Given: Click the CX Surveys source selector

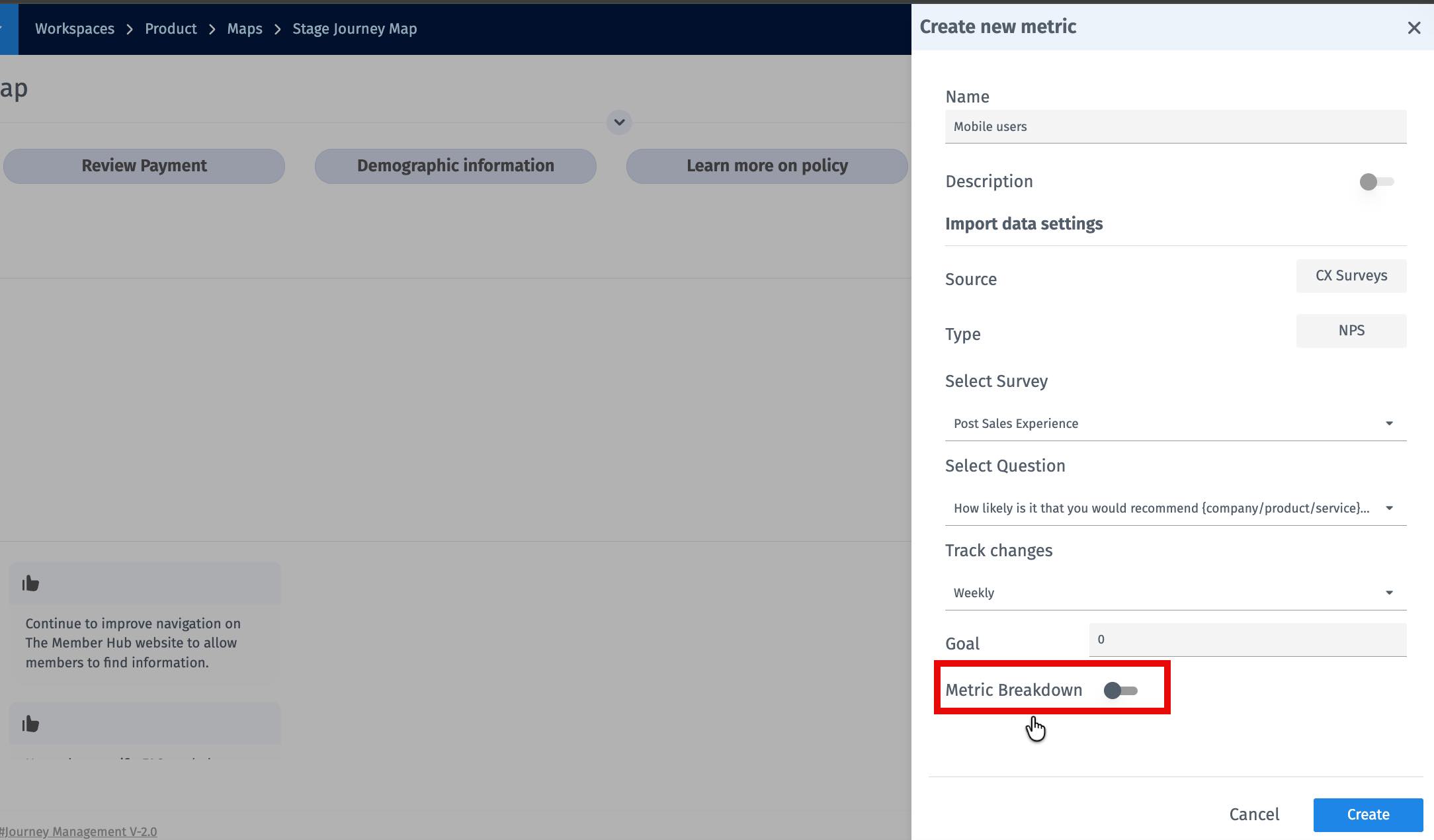Looking at the screenshot, I should pos(1351,276).
